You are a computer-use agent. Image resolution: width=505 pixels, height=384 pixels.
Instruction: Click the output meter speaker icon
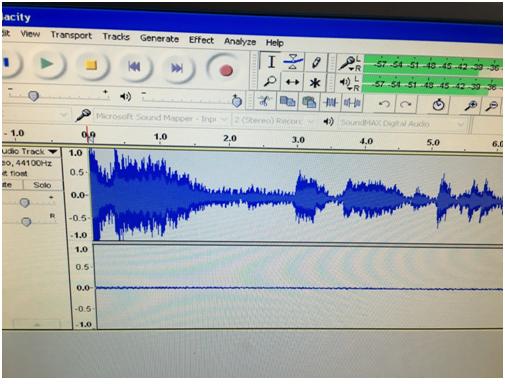coord(345,82)
